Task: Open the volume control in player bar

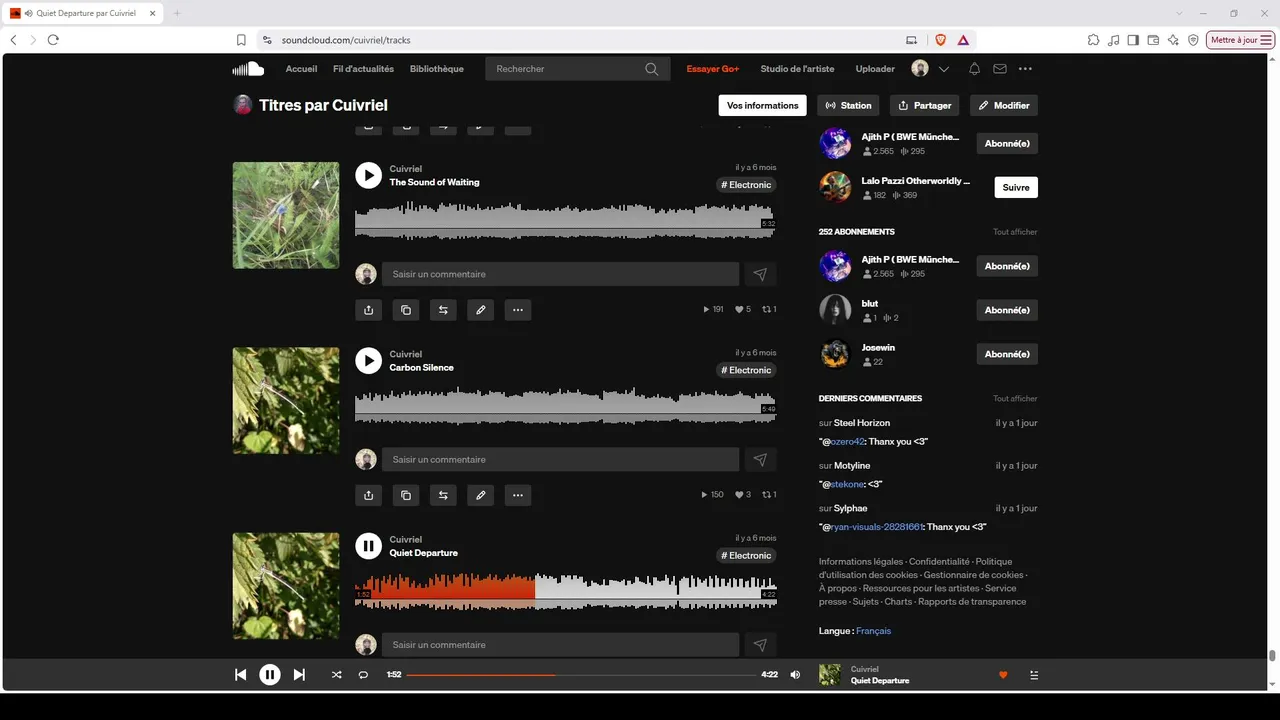Action: pos(795,675)
